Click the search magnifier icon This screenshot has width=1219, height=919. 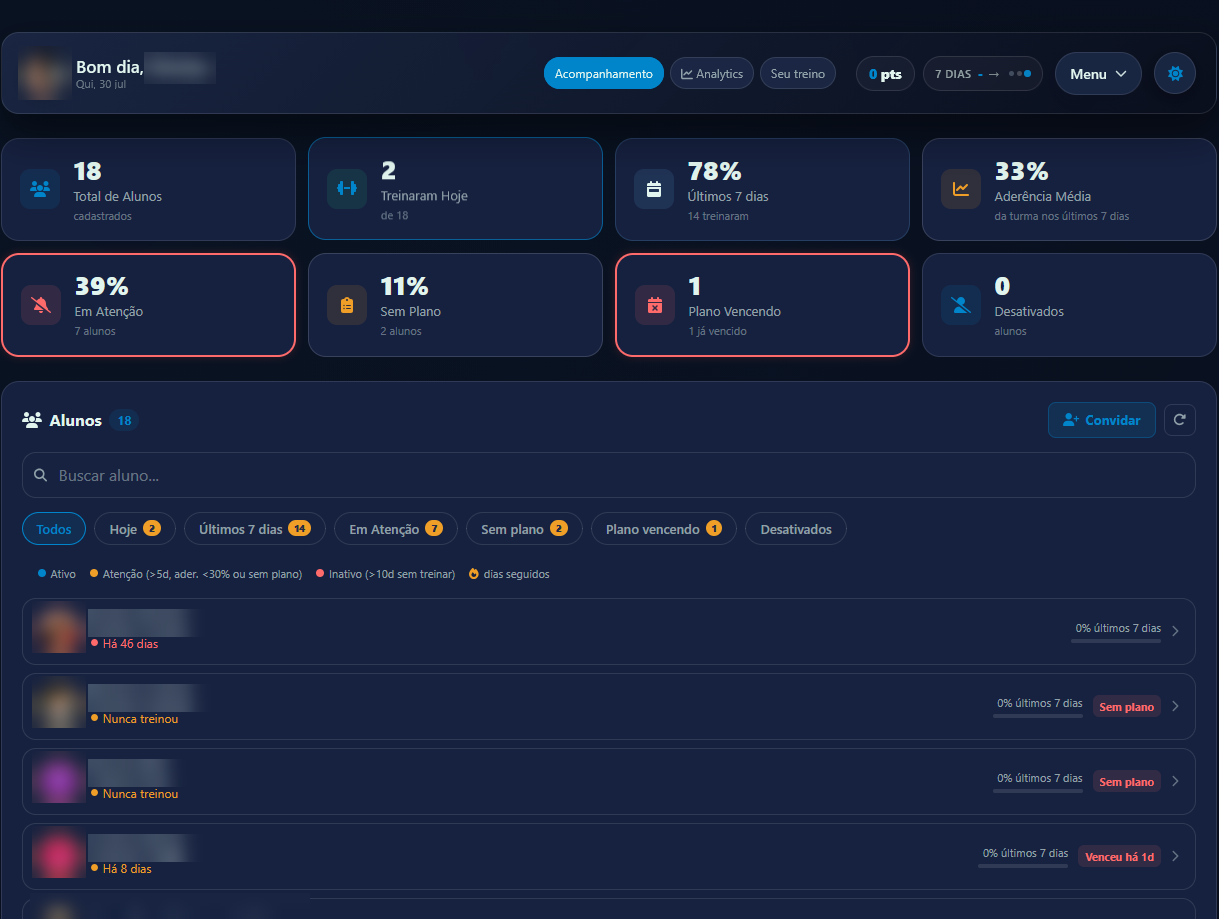click(x=41, y=476)
